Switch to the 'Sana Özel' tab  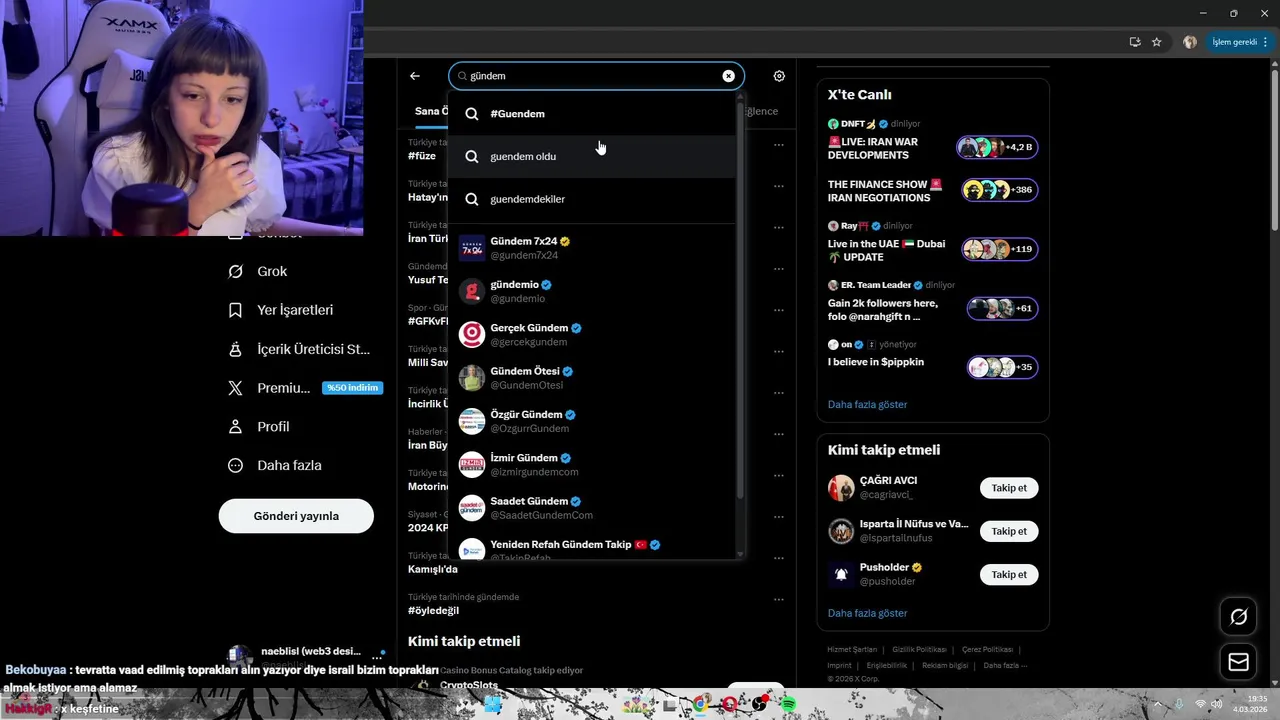coord(432,111)
